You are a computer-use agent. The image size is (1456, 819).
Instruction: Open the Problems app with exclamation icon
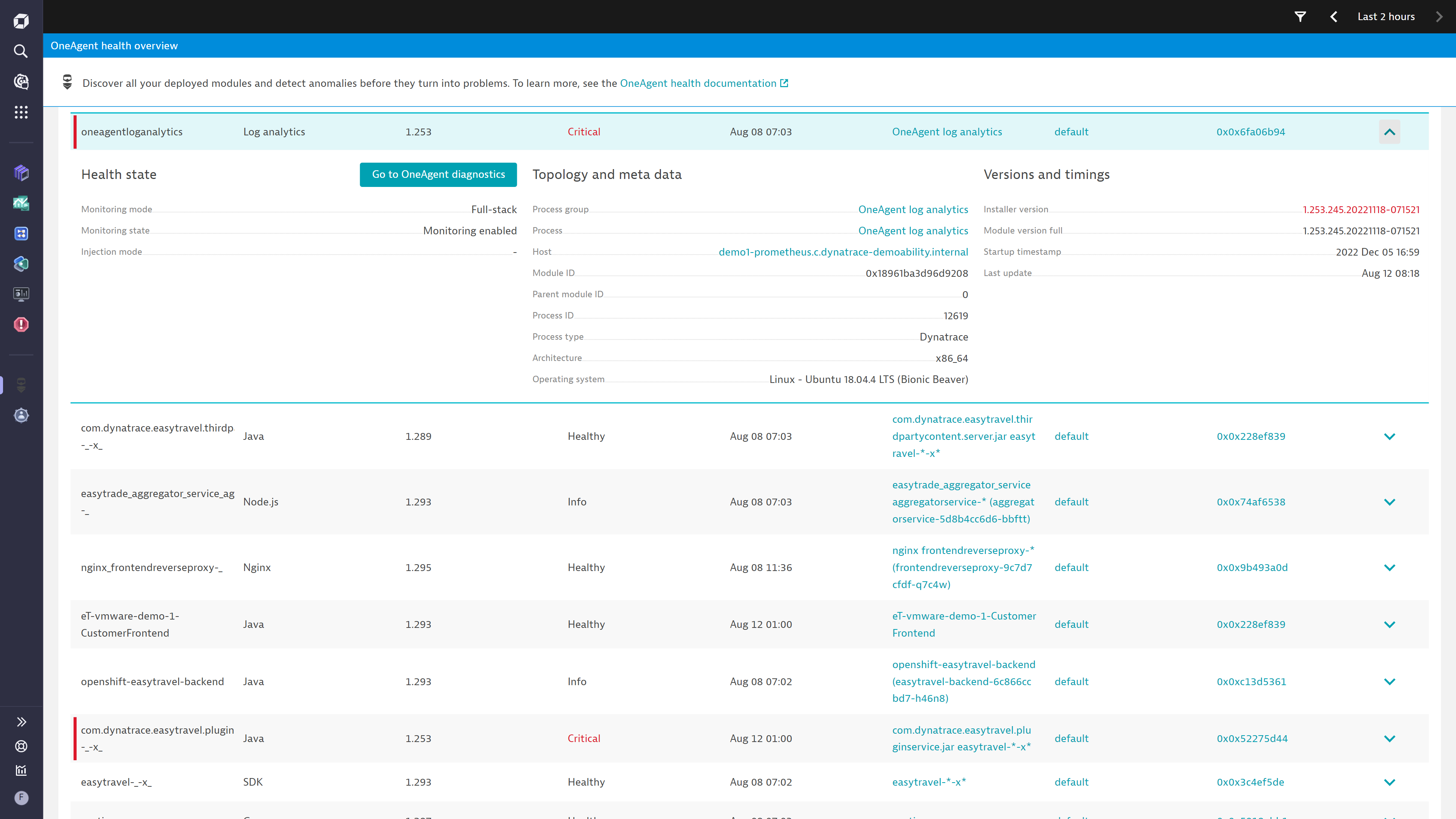21,325
